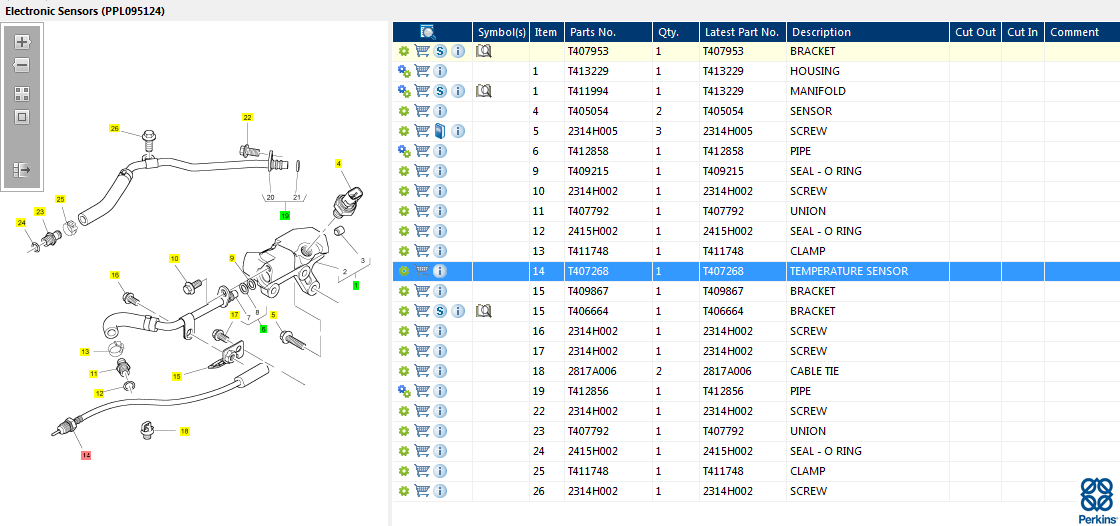The image size is (1120, 526).
Task: Select callout 22 in the diagram
Action: click(x=247, y=117)
